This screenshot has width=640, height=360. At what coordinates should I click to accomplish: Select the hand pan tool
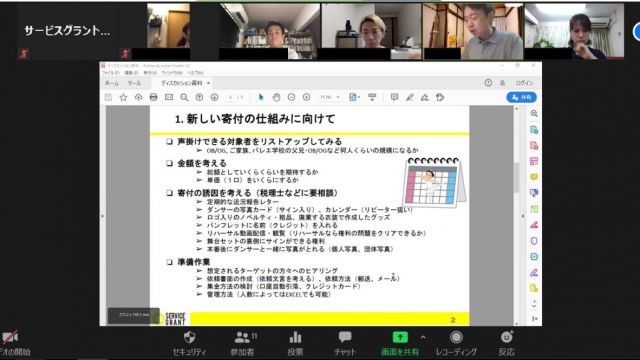coord(276,97)
